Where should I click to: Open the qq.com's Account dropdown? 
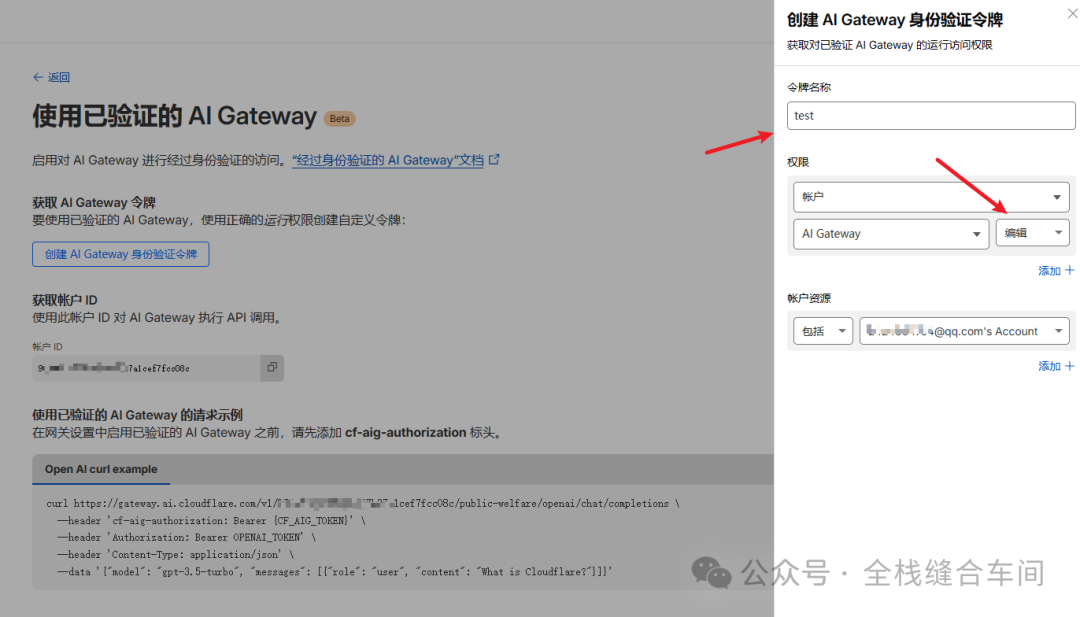pyautogui.click(x=964, y=331)
